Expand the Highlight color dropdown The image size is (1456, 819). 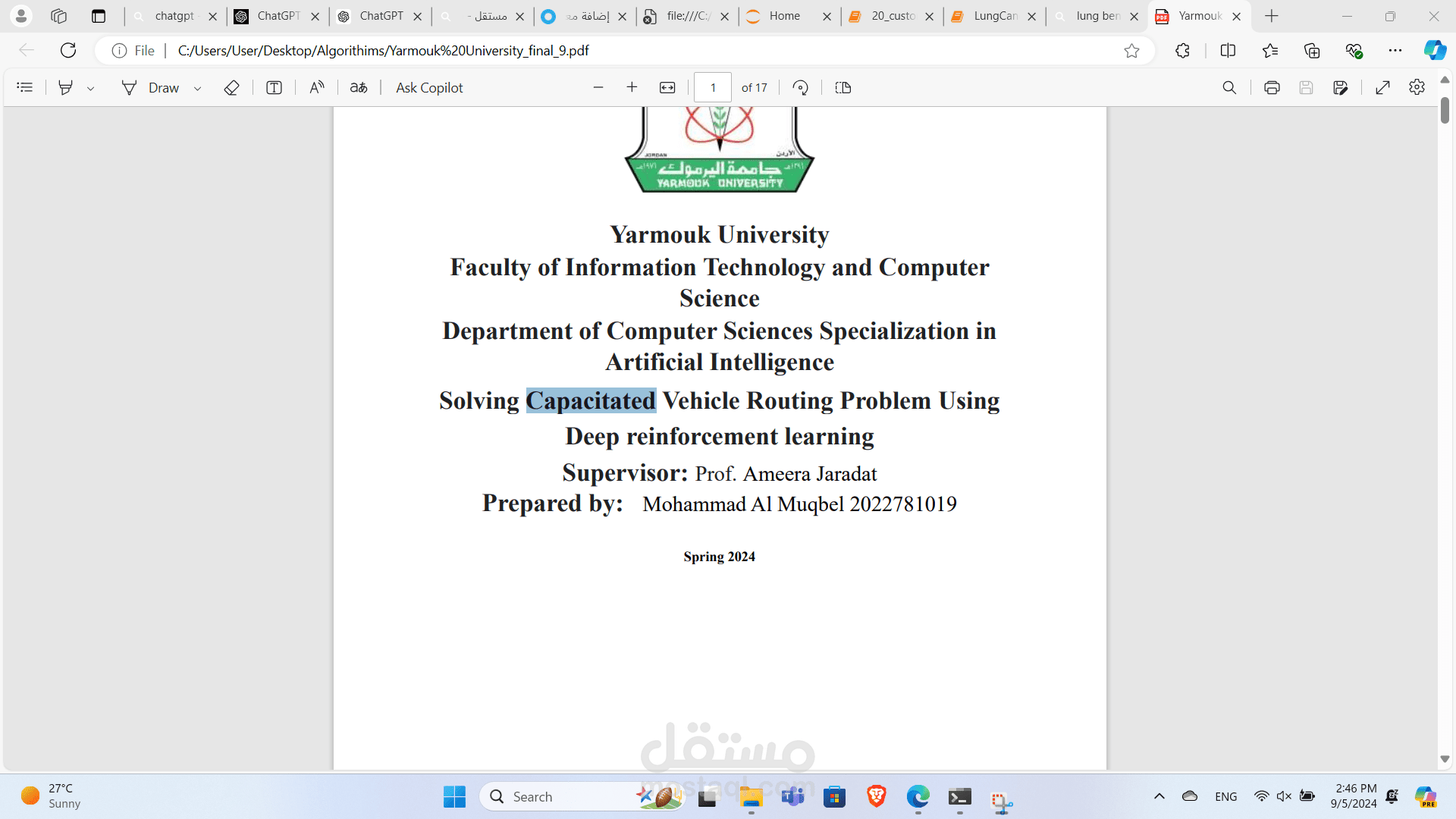tap(91, 89)
